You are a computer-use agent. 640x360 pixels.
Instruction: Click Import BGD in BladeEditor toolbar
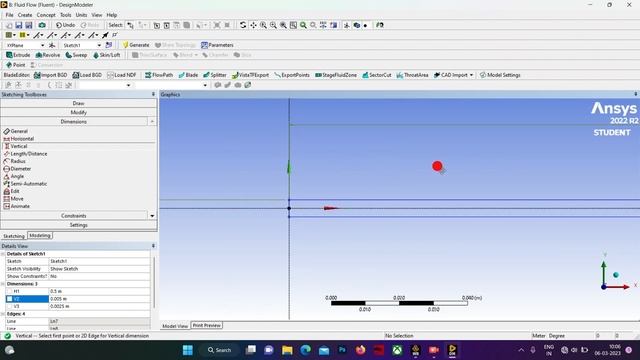51,75
